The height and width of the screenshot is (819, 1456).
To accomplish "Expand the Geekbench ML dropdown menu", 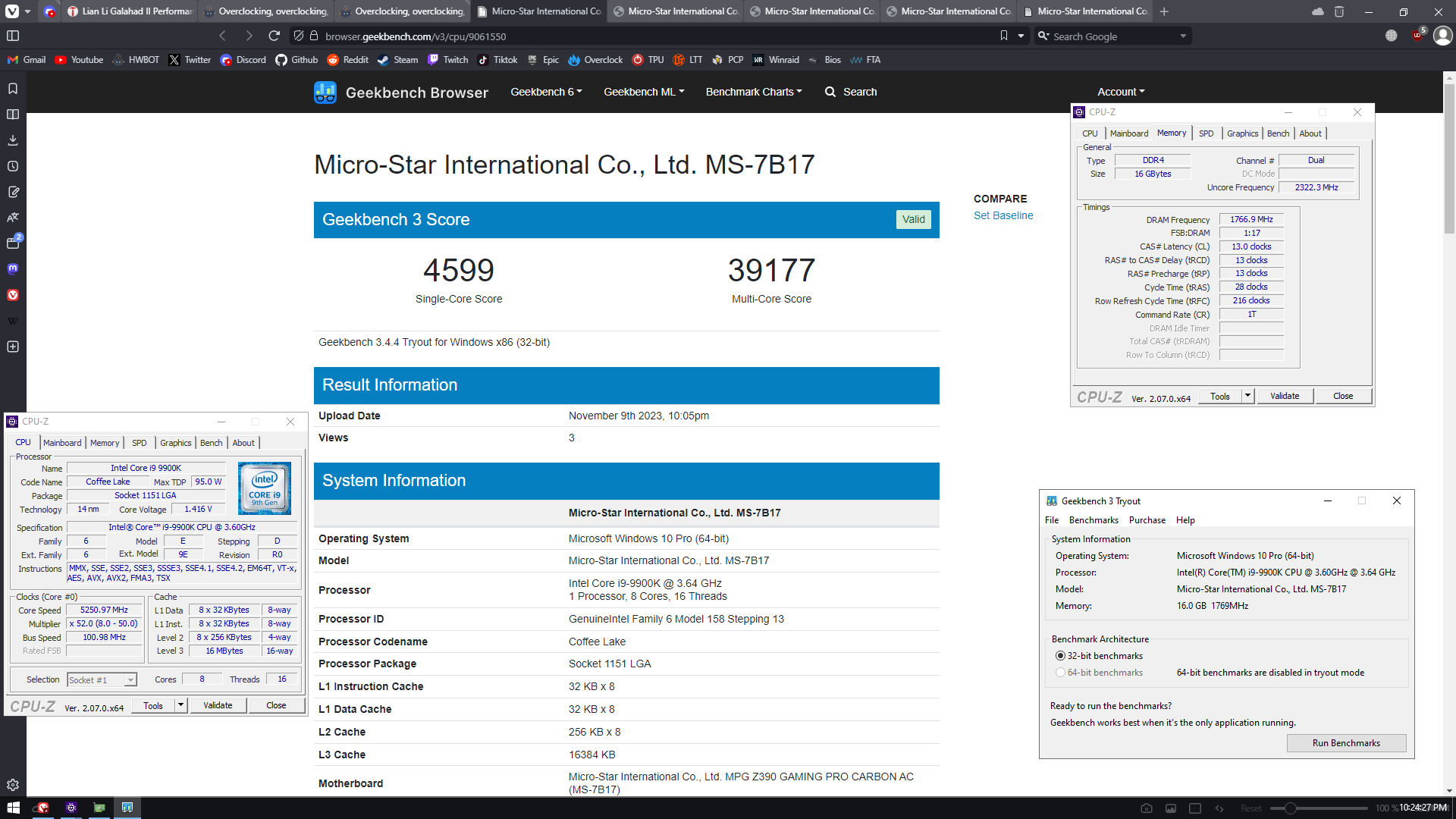I will [x=644, y=92].
